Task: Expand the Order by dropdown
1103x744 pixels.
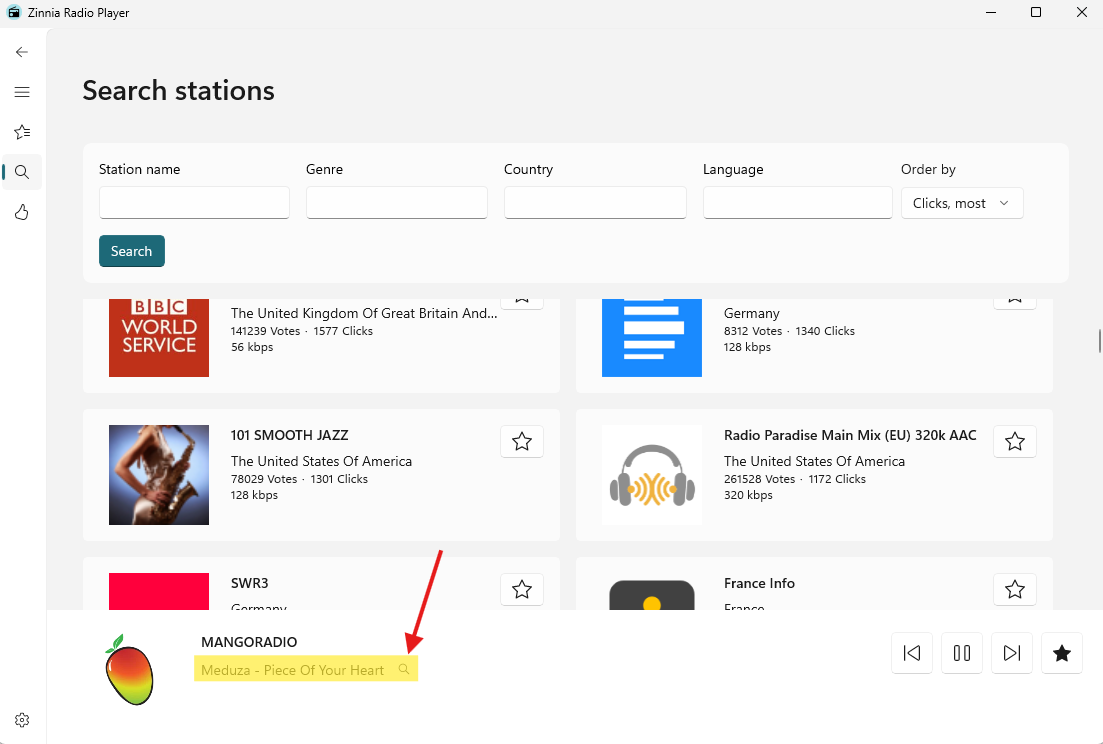Action: (962, 203)
